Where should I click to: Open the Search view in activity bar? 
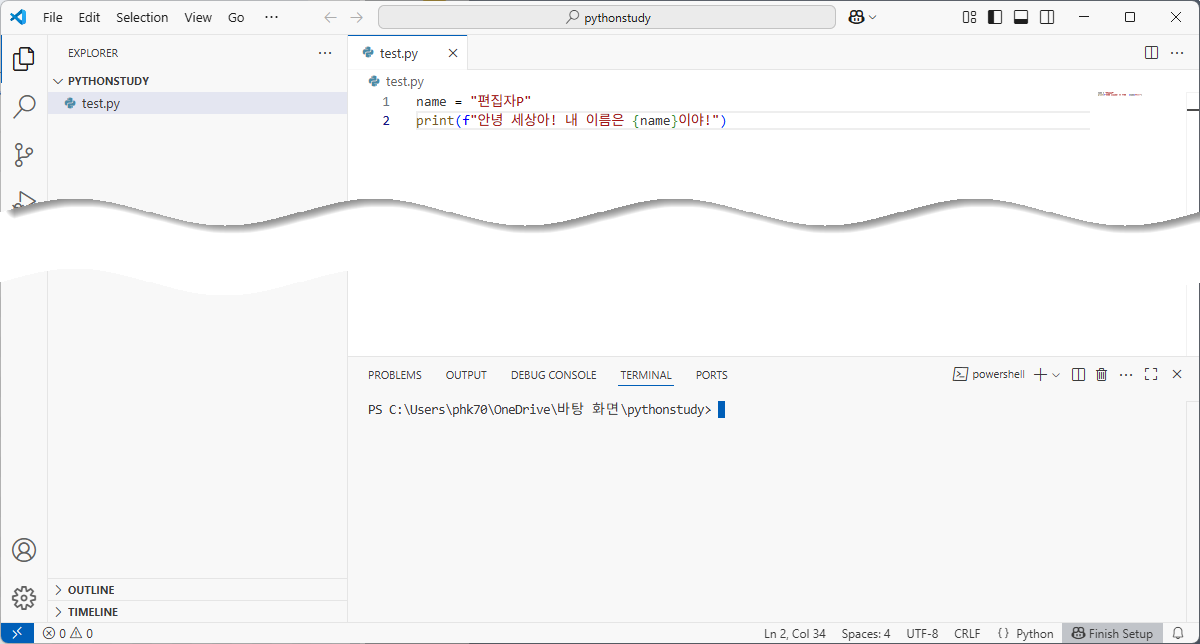24,107
